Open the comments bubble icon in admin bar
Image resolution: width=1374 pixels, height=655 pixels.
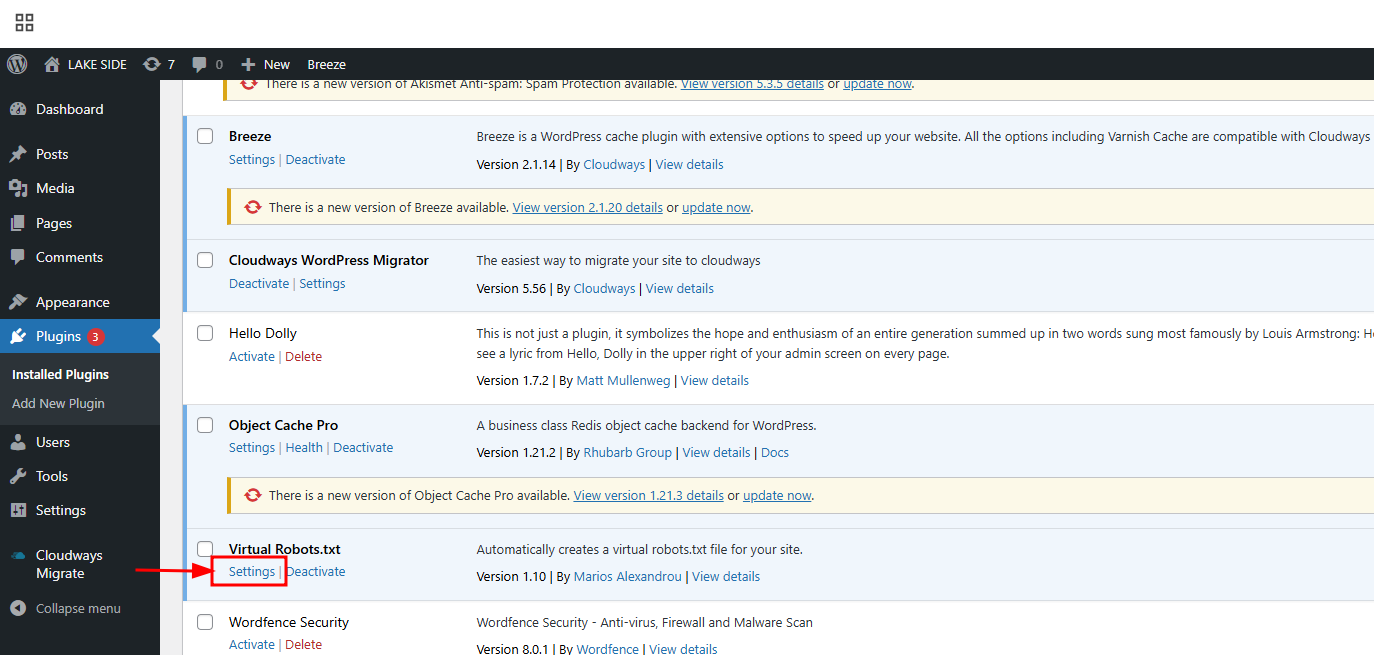pyautogui.click(x=200, y=64)
